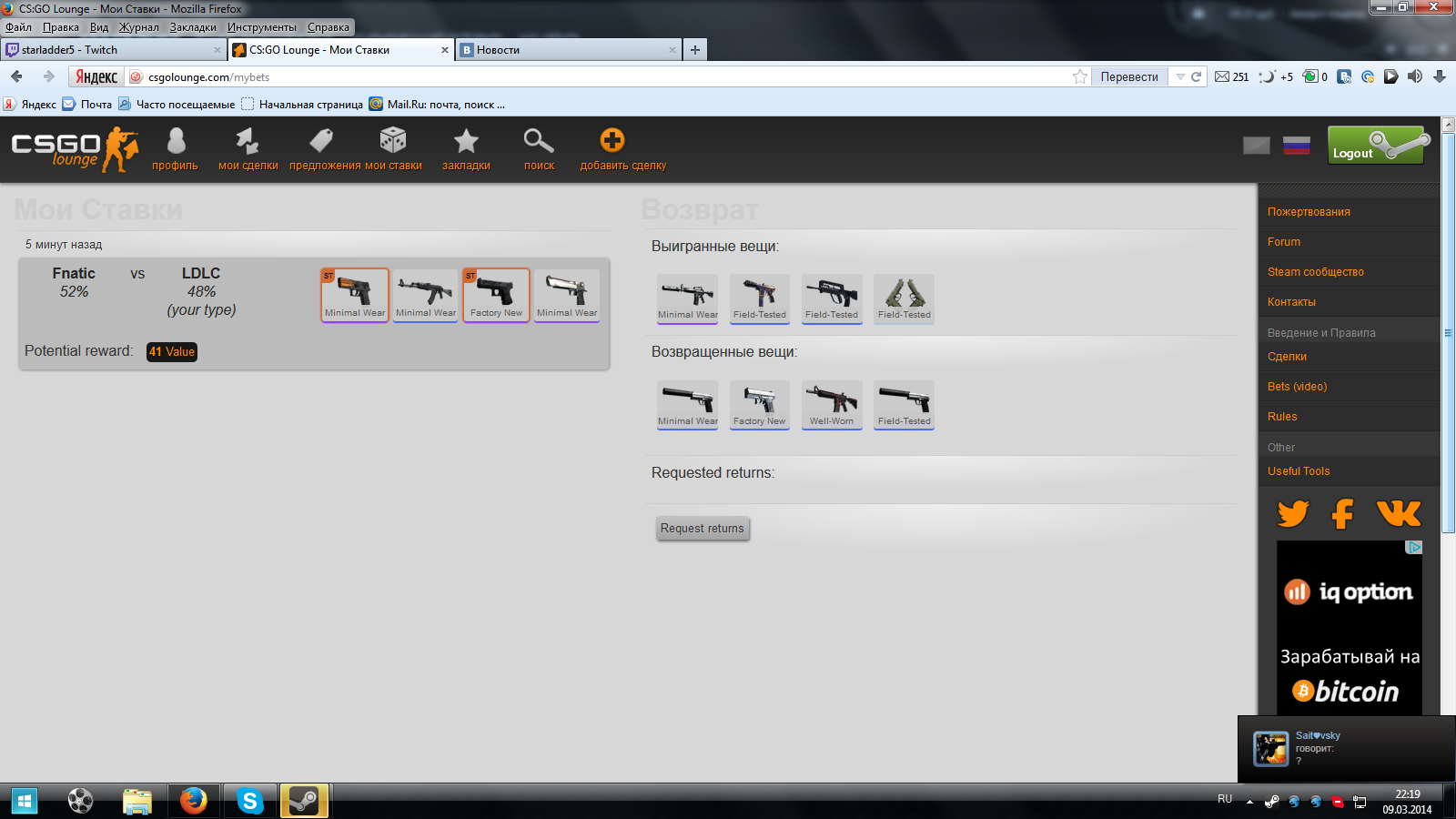Click the returned Minimal Wear silenced pistol
Screen dimensions: 1456x819
point(688,405)
